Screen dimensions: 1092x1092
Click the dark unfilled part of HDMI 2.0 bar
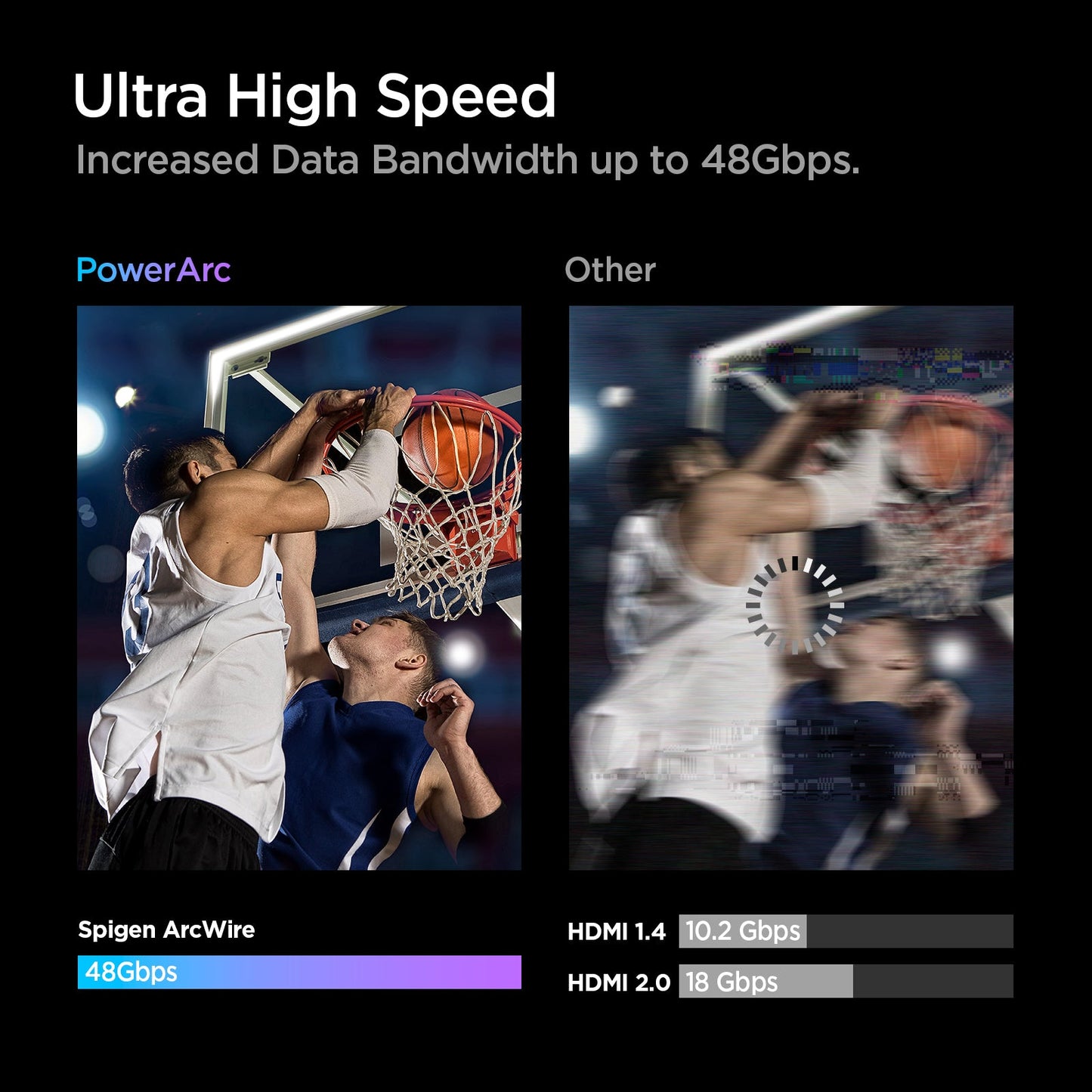(x=933, y=981)
